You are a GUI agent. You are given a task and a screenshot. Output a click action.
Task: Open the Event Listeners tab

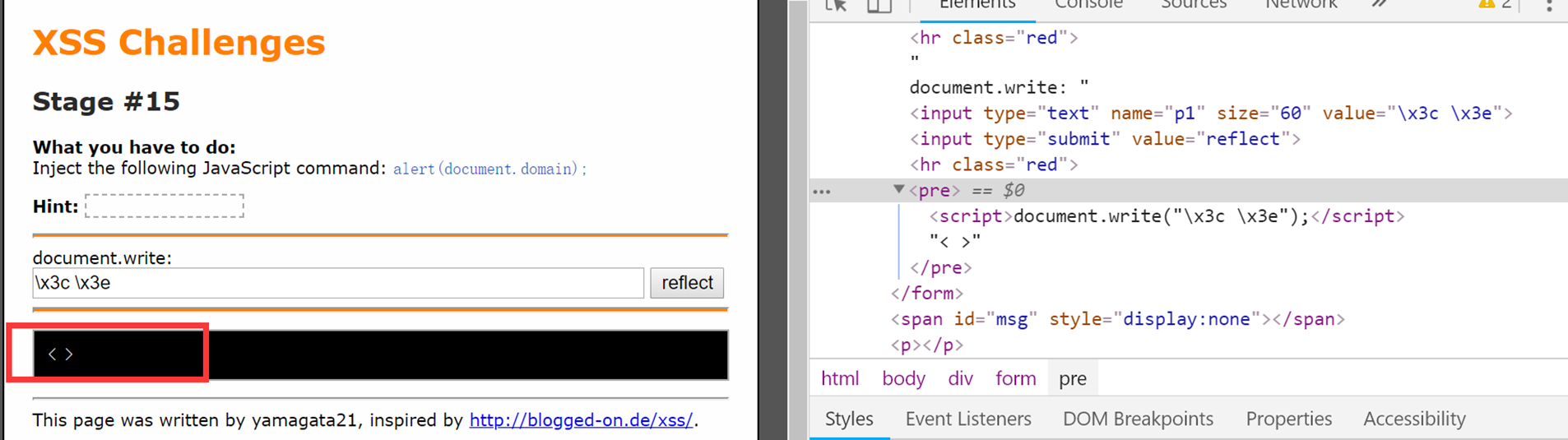968,419
